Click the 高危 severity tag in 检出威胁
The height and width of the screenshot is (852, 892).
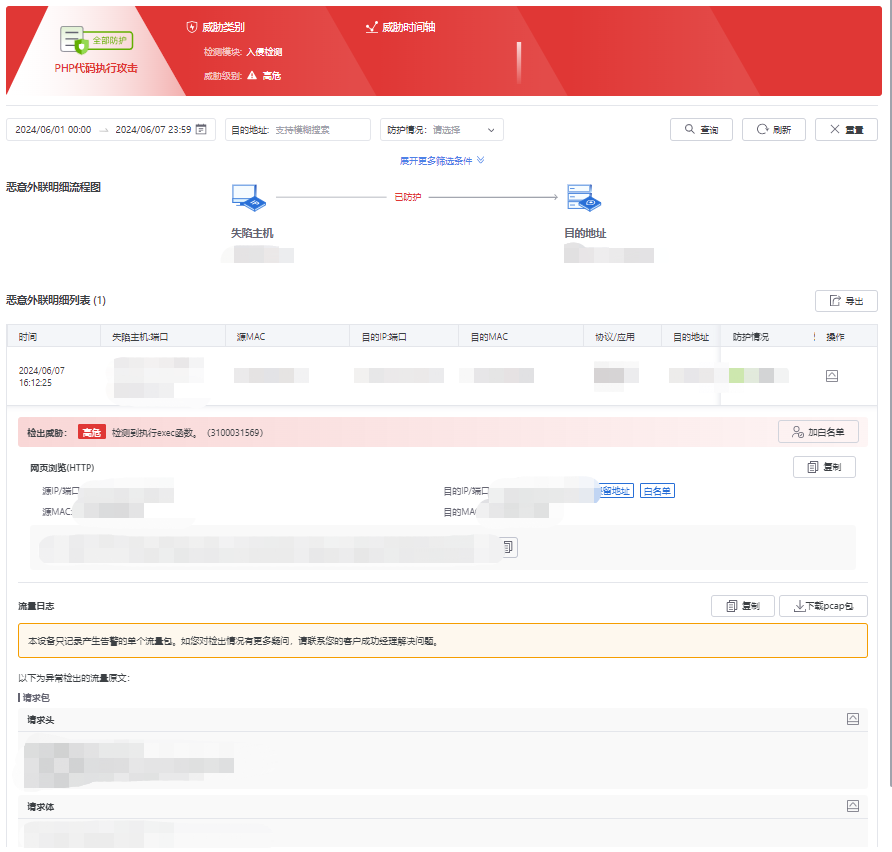(92, 432)
